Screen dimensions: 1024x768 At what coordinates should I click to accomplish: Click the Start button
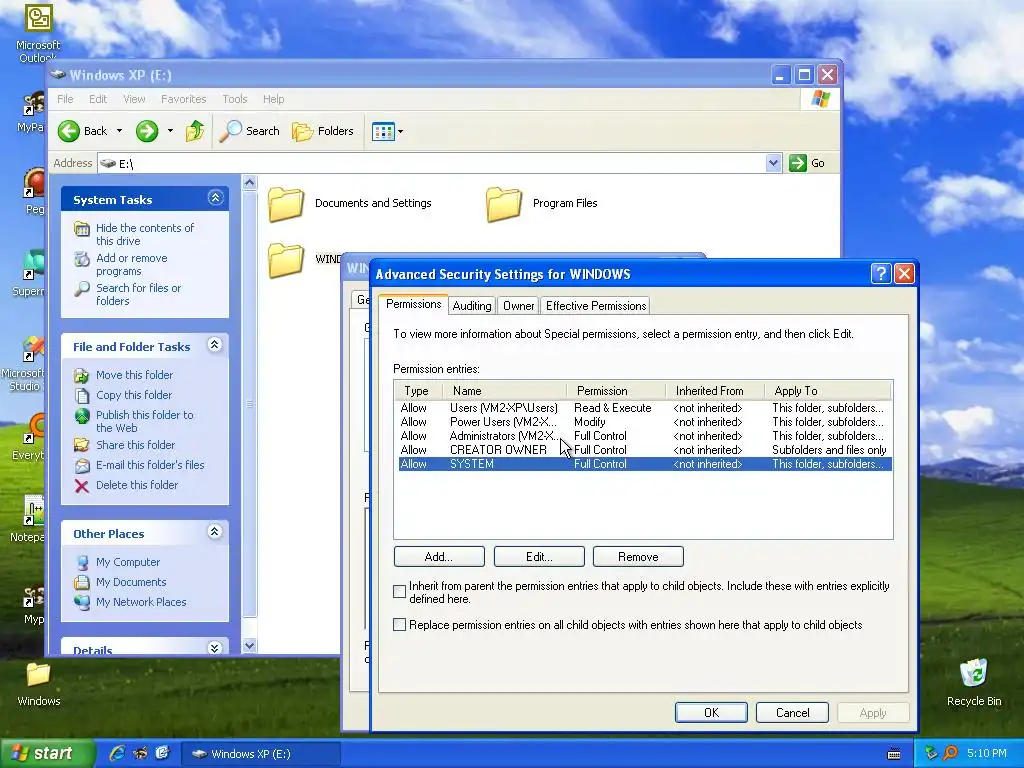click(46, 753)
